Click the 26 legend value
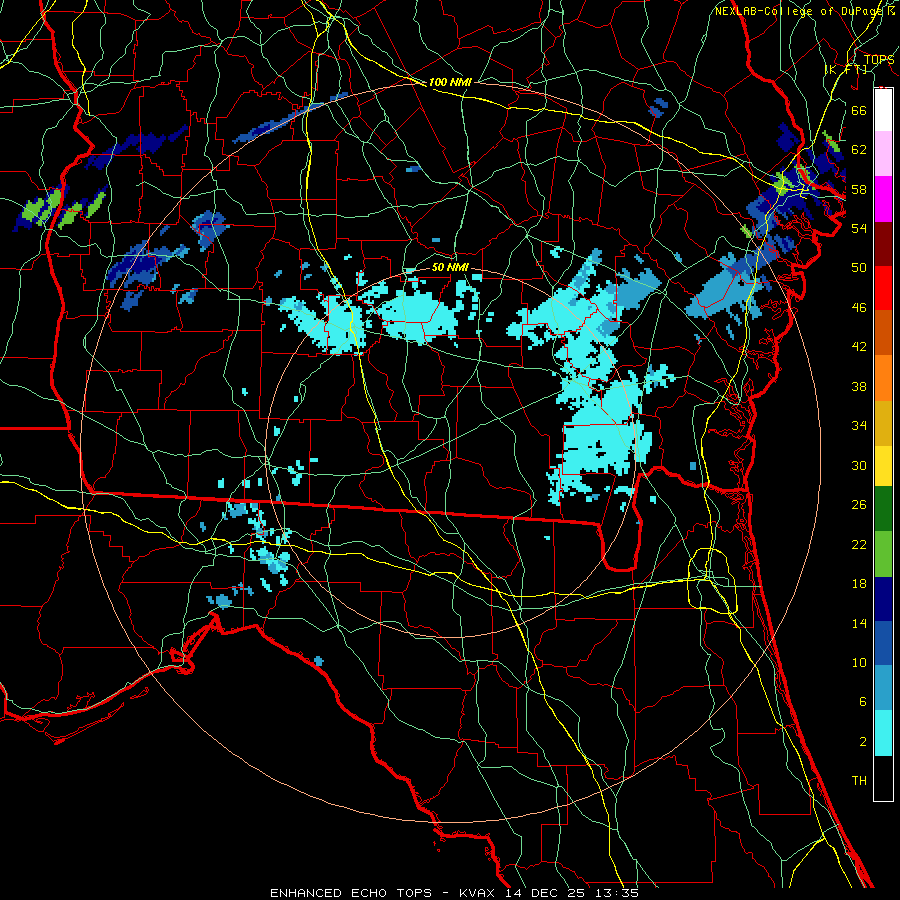This screenshot has height=900, width=900. pyautogui.click(x=859, y=505)
